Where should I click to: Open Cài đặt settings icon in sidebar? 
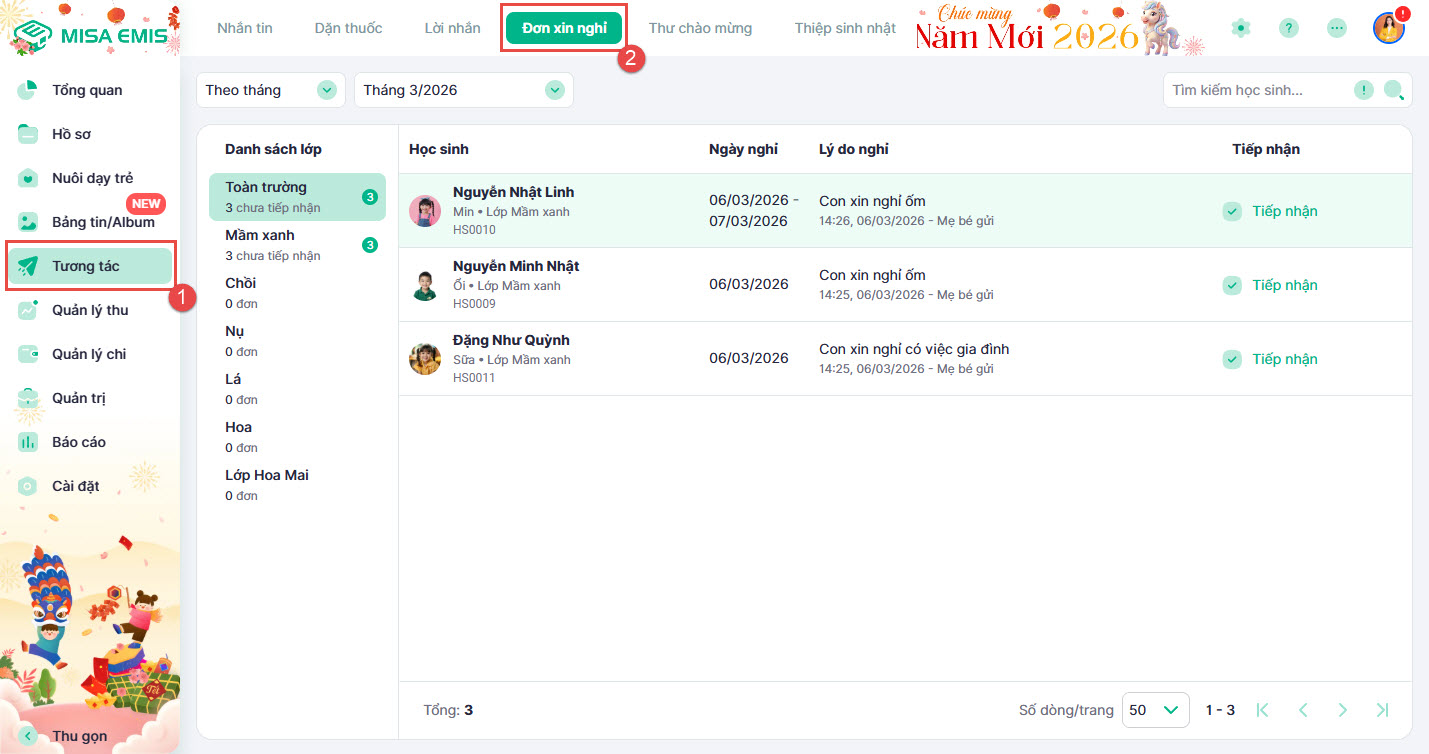click(29, 486)
